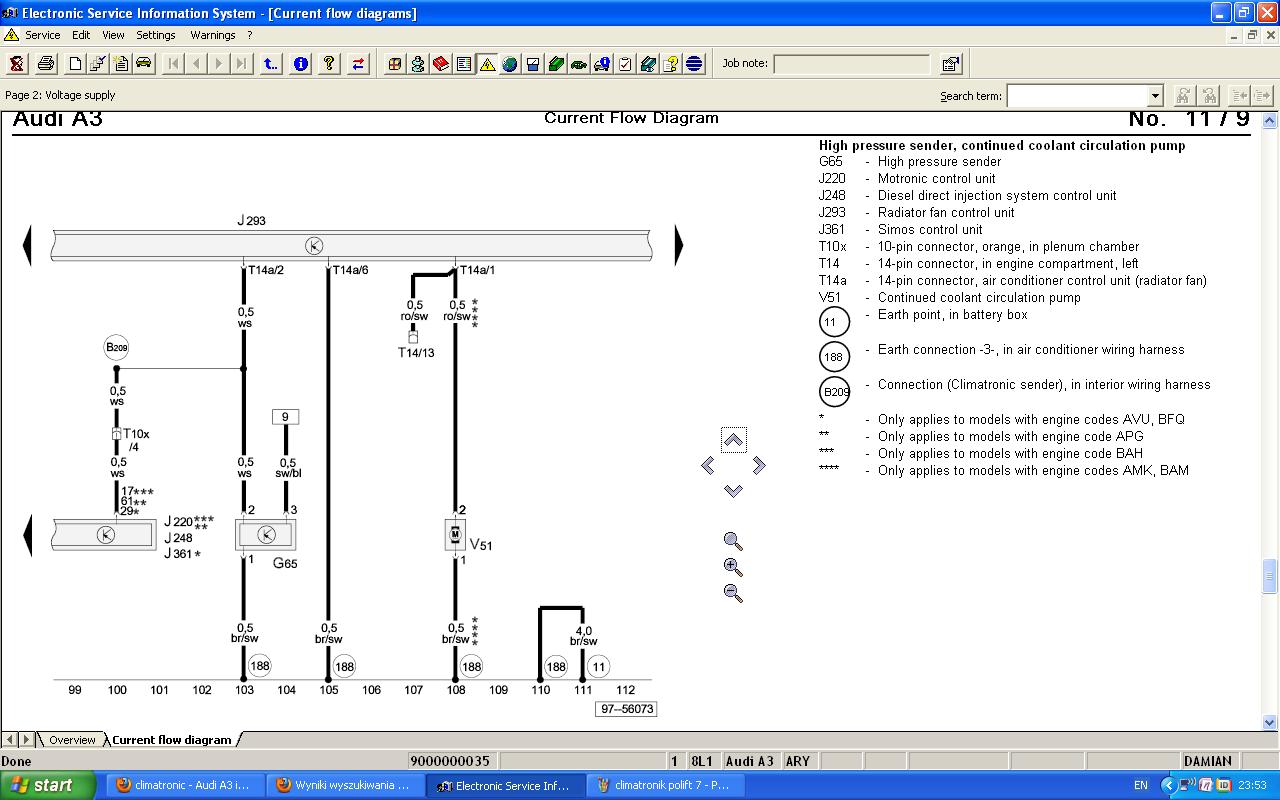Screen dimensions: 1280x800
Task: Open the '?' help menu
Action: [x=250, y=35]
